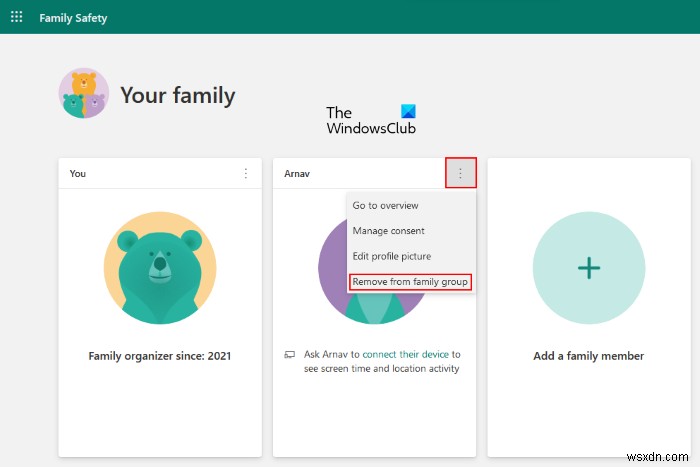Choose Go to overview from menu
This screenshot has width=700, height=467.
[386, 205]
